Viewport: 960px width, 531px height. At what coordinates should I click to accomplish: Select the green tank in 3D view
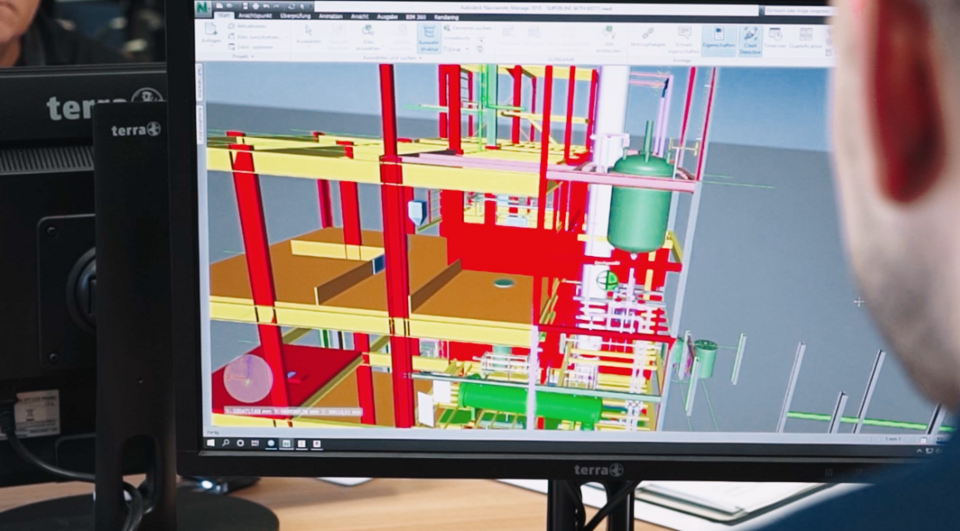click(640, 205)
